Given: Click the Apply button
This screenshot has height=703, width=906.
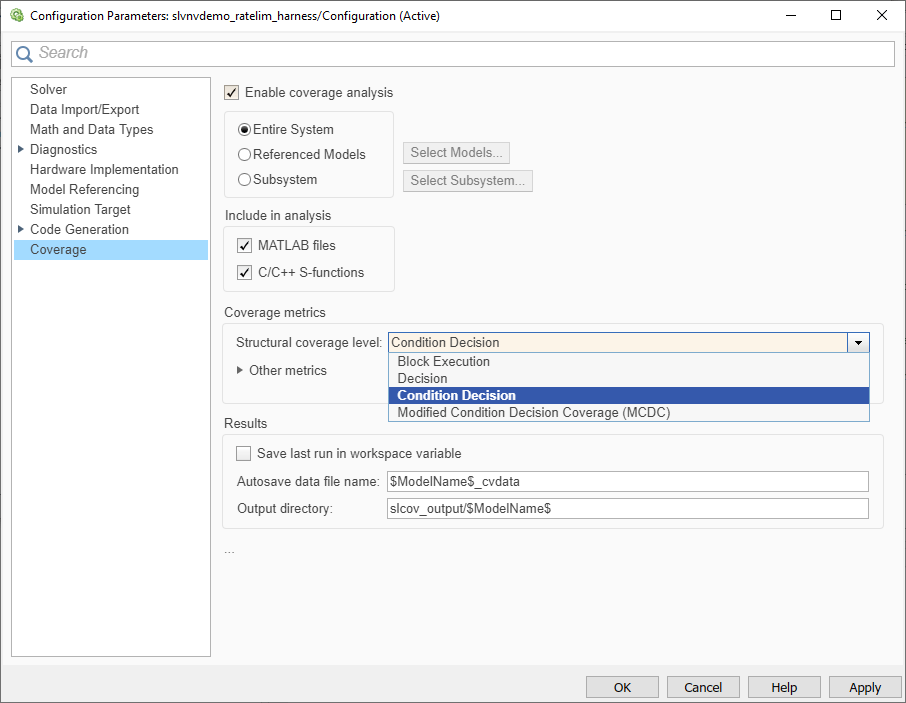Looking at the screenshot, I should pos(864,687).
